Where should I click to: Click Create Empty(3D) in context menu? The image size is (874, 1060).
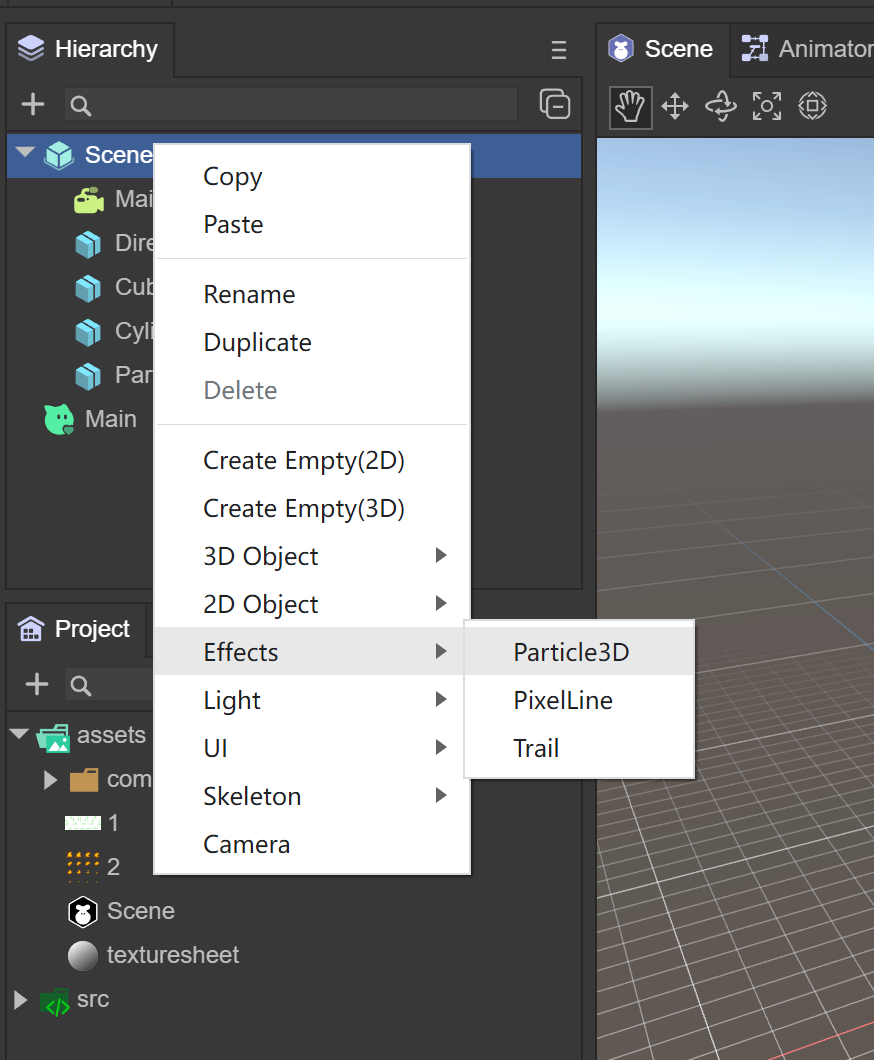(303, 508)
